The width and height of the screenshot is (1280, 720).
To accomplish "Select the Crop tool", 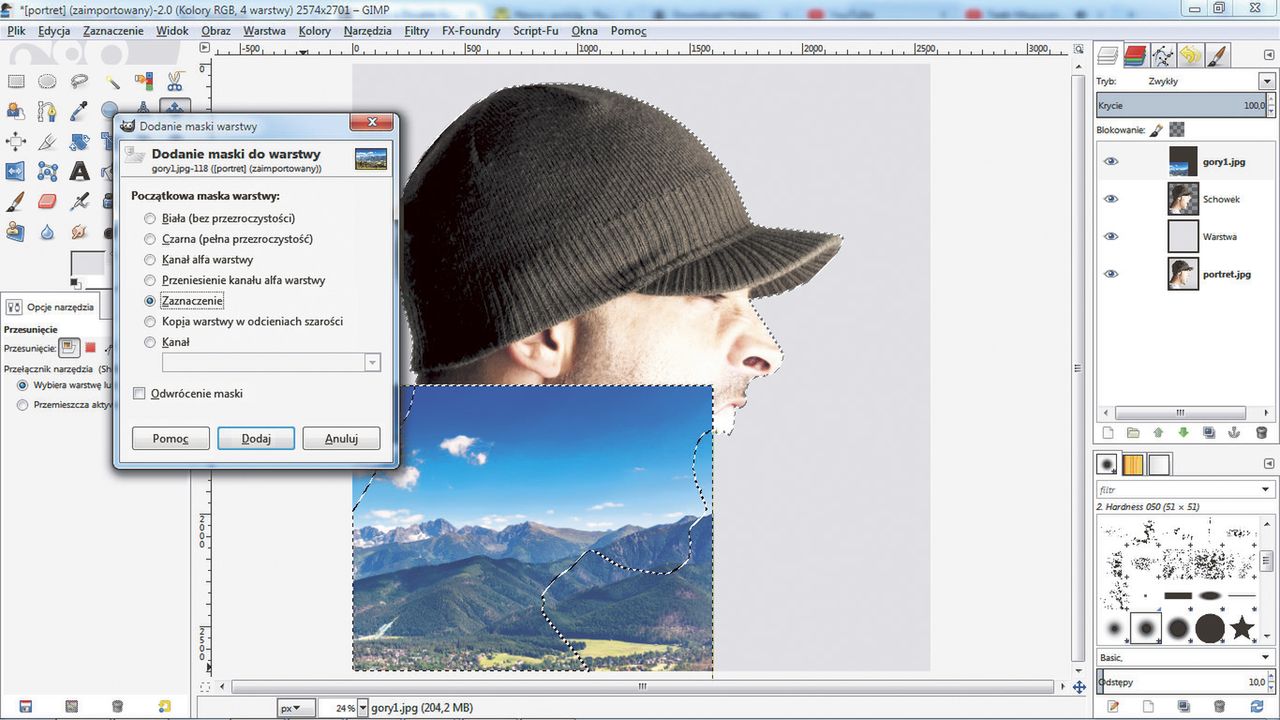I will point(47,142).
